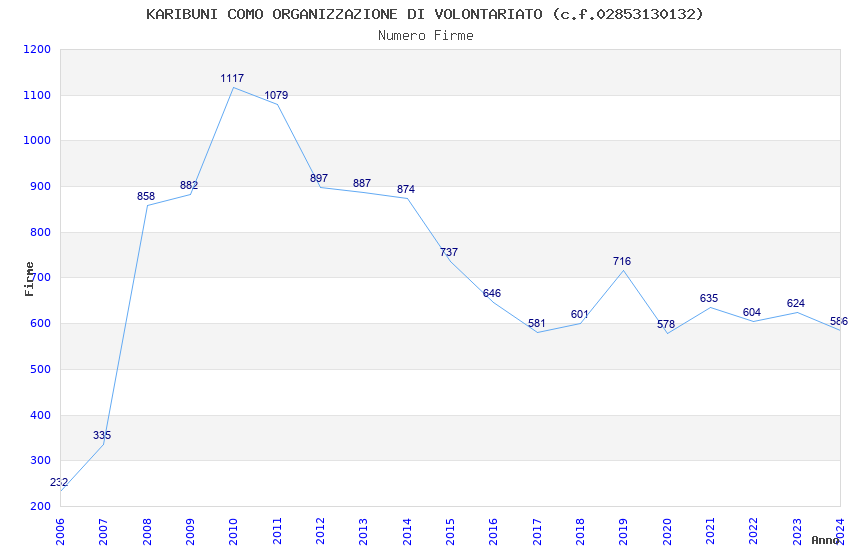Click the y-axis value 200
The height and width of the screenshot is (550, 850).
(x=40, y=507)
